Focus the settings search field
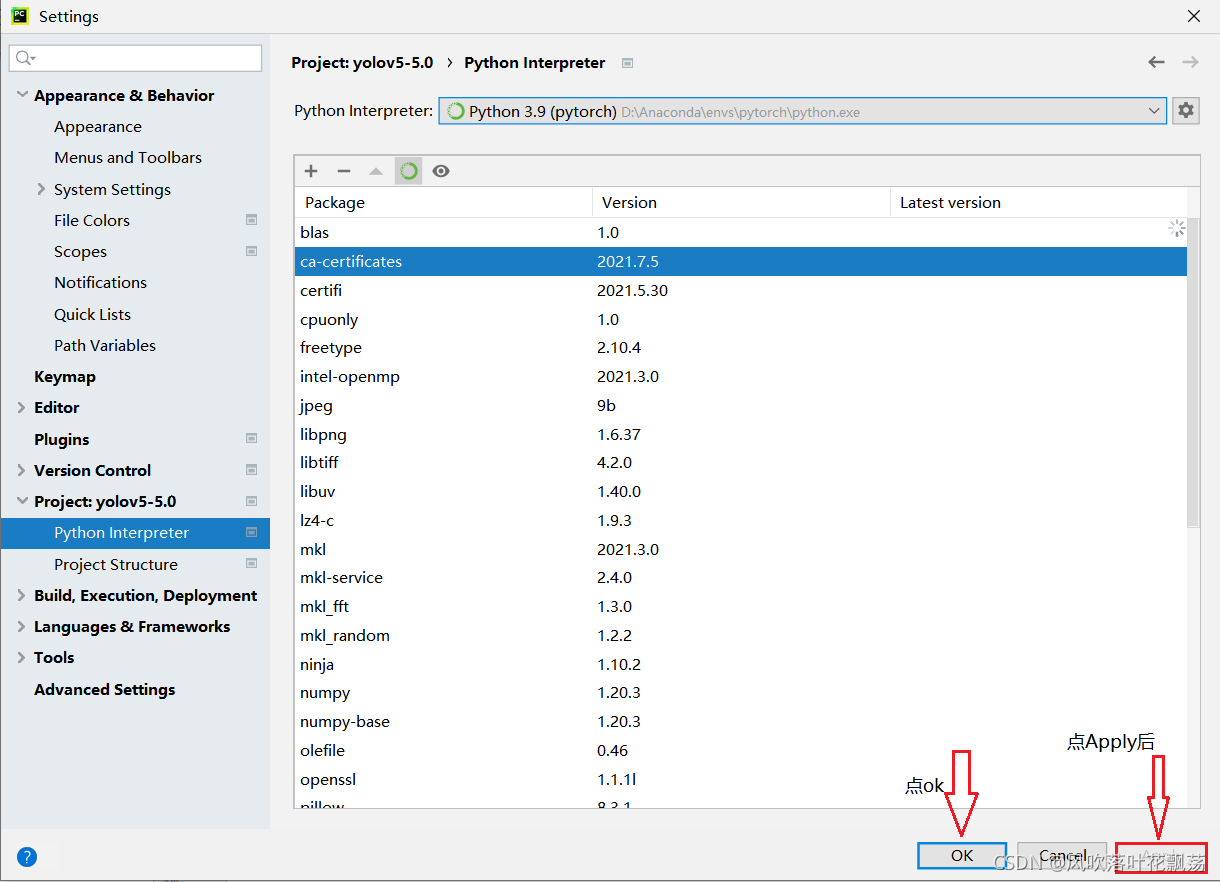The image size is (1220, 882). (136, 58)
